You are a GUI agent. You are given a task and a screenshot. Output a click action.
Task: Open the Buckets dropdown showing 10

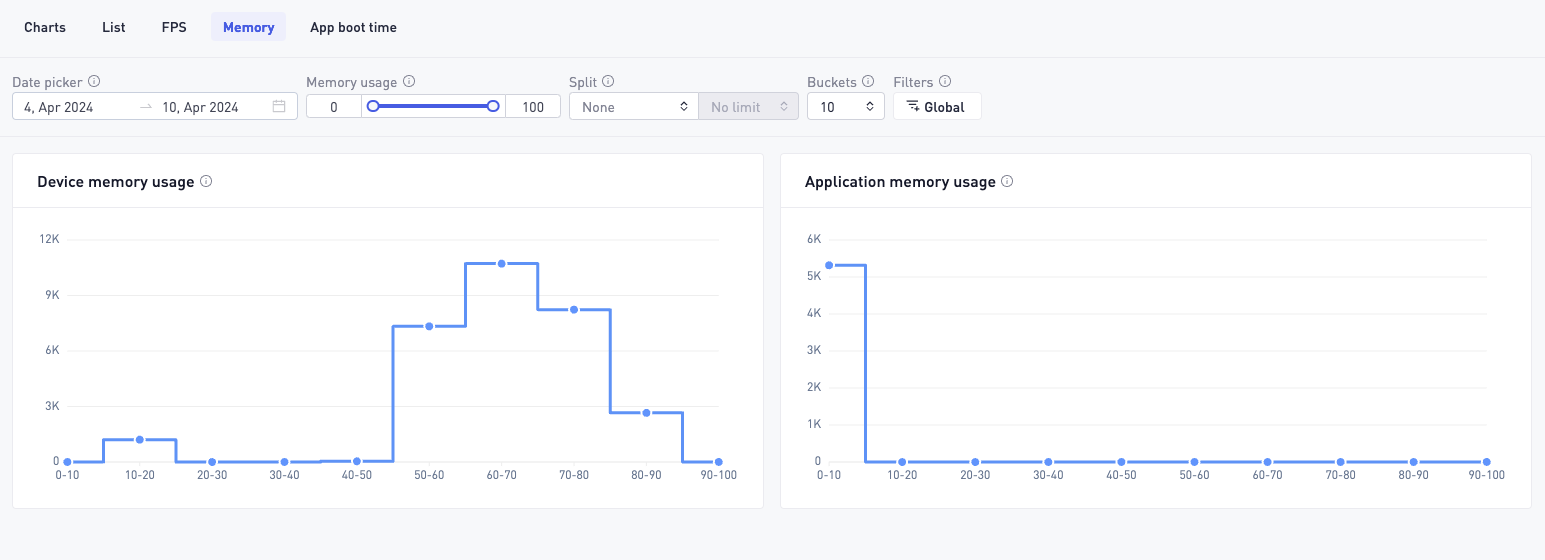point(846,106)
